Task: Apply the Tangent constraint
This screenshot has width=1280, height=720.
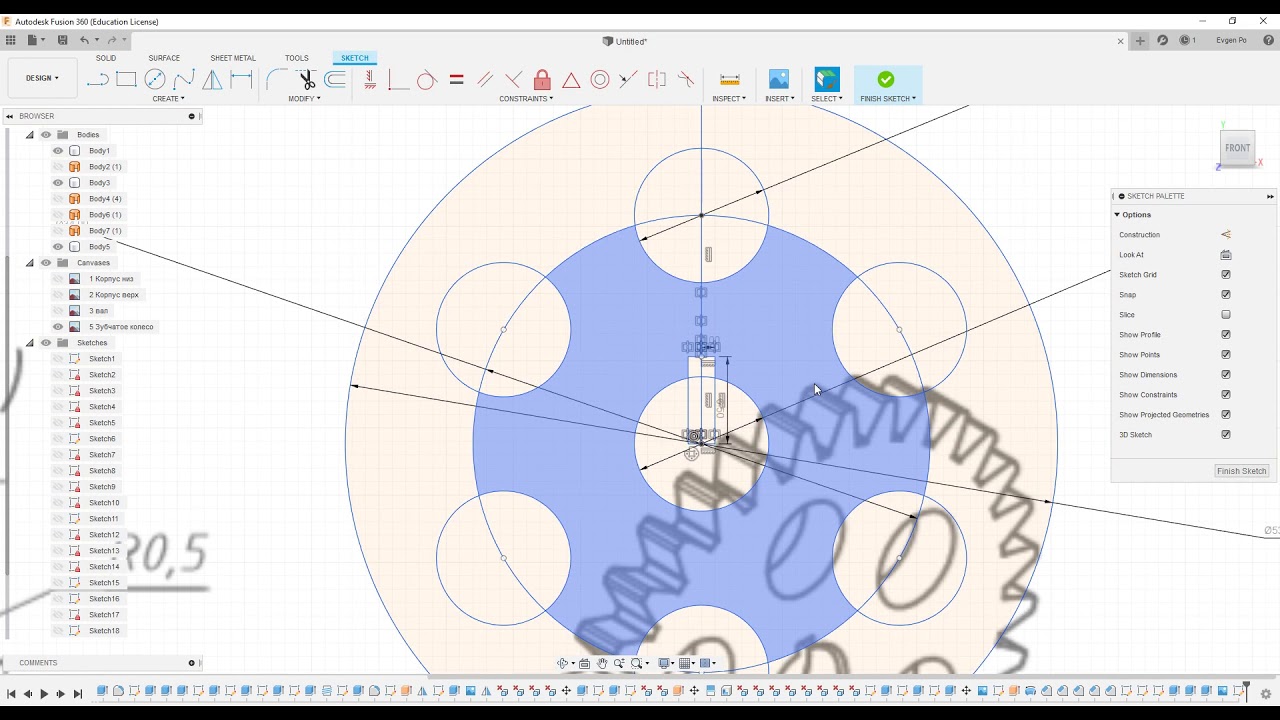Action: 426,80
